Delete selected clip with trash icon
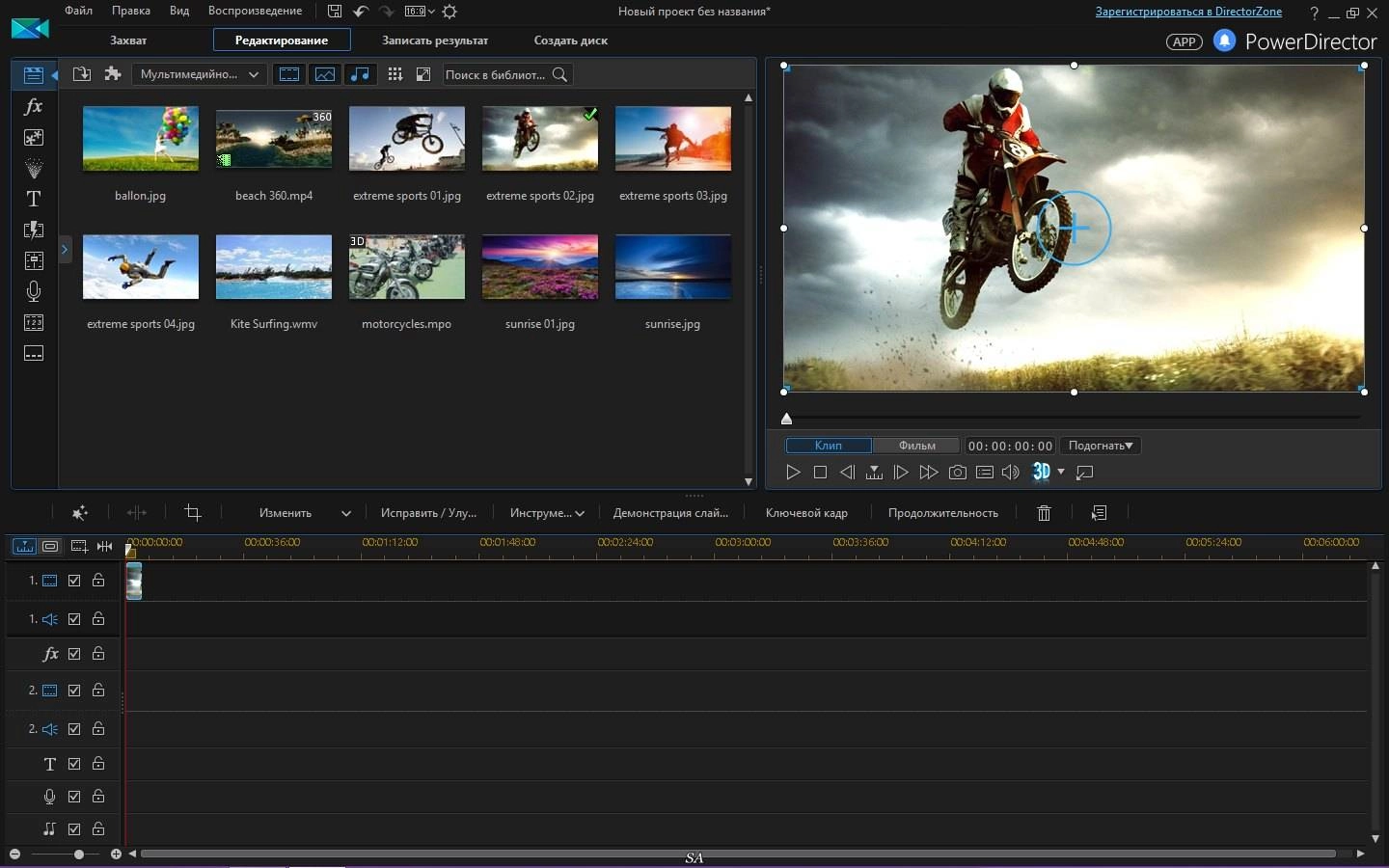 [1044, 513]
